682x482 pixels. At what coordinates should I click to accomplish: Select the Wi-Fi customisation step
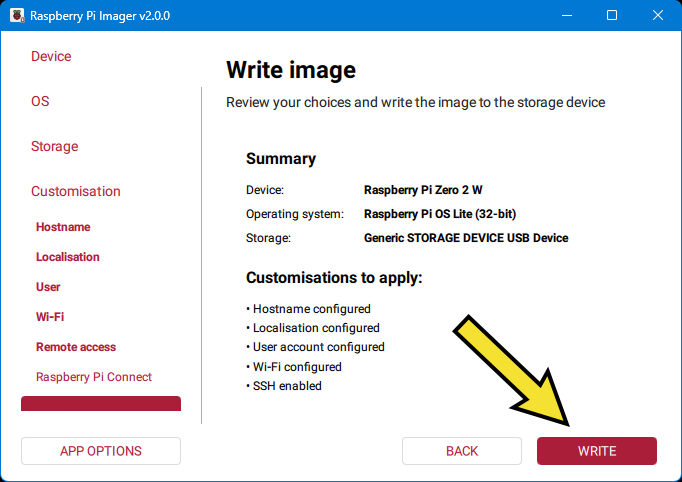(50, 317)
